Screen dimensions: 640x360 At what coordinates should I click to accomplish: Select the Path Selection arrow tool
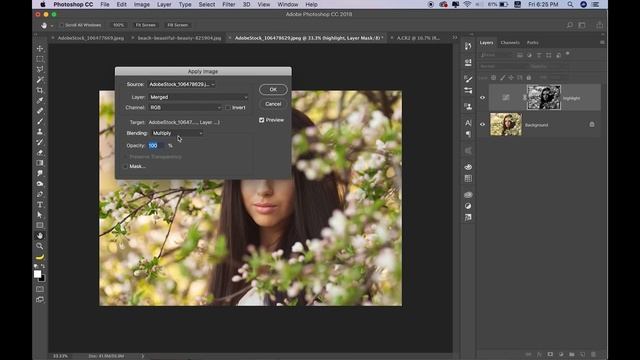pyautogui.click(x=40, y=215)
